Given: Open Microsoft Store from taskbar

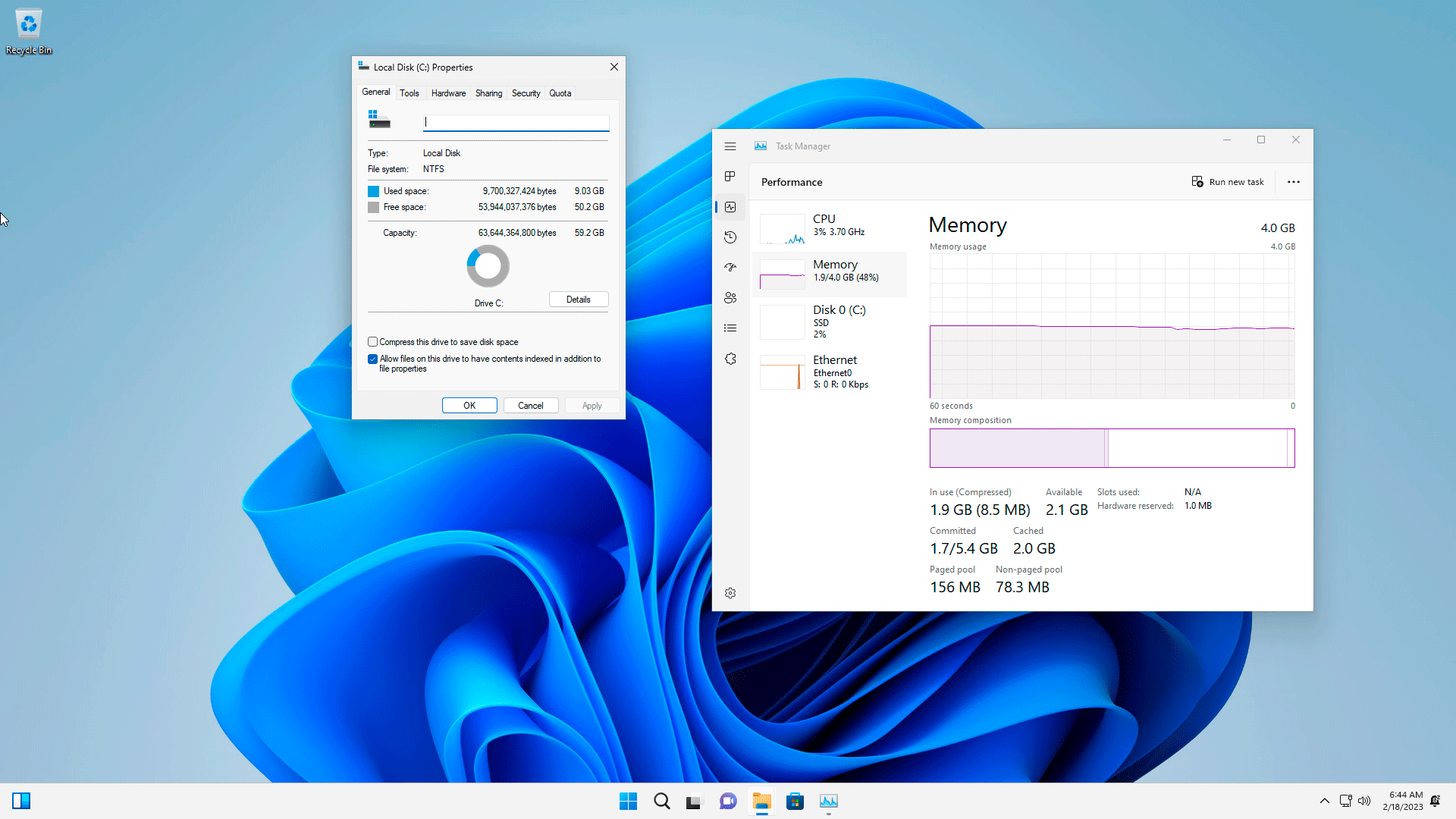Looking at the screenshot, I should [795, 801].
